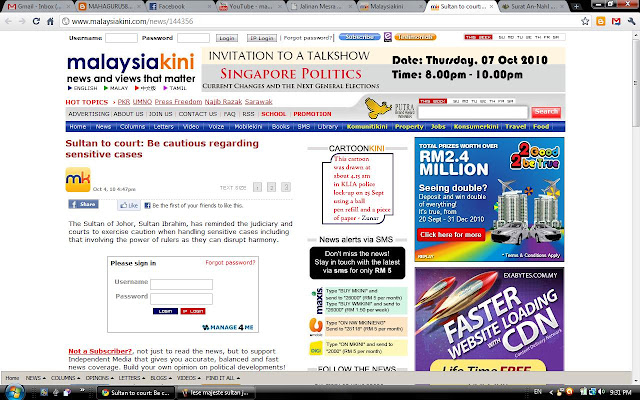Reload the page with the refresh icon
This screenshot has height=400, width=640.
pyautogui.click(x=50, y=20)
